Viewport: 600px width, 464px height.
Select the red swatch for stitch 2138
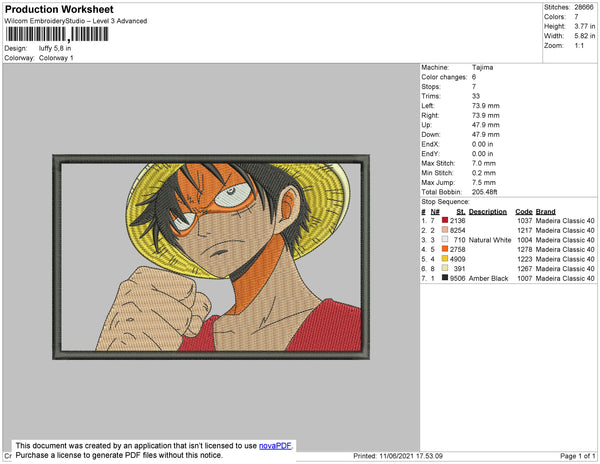pos(445,220)
